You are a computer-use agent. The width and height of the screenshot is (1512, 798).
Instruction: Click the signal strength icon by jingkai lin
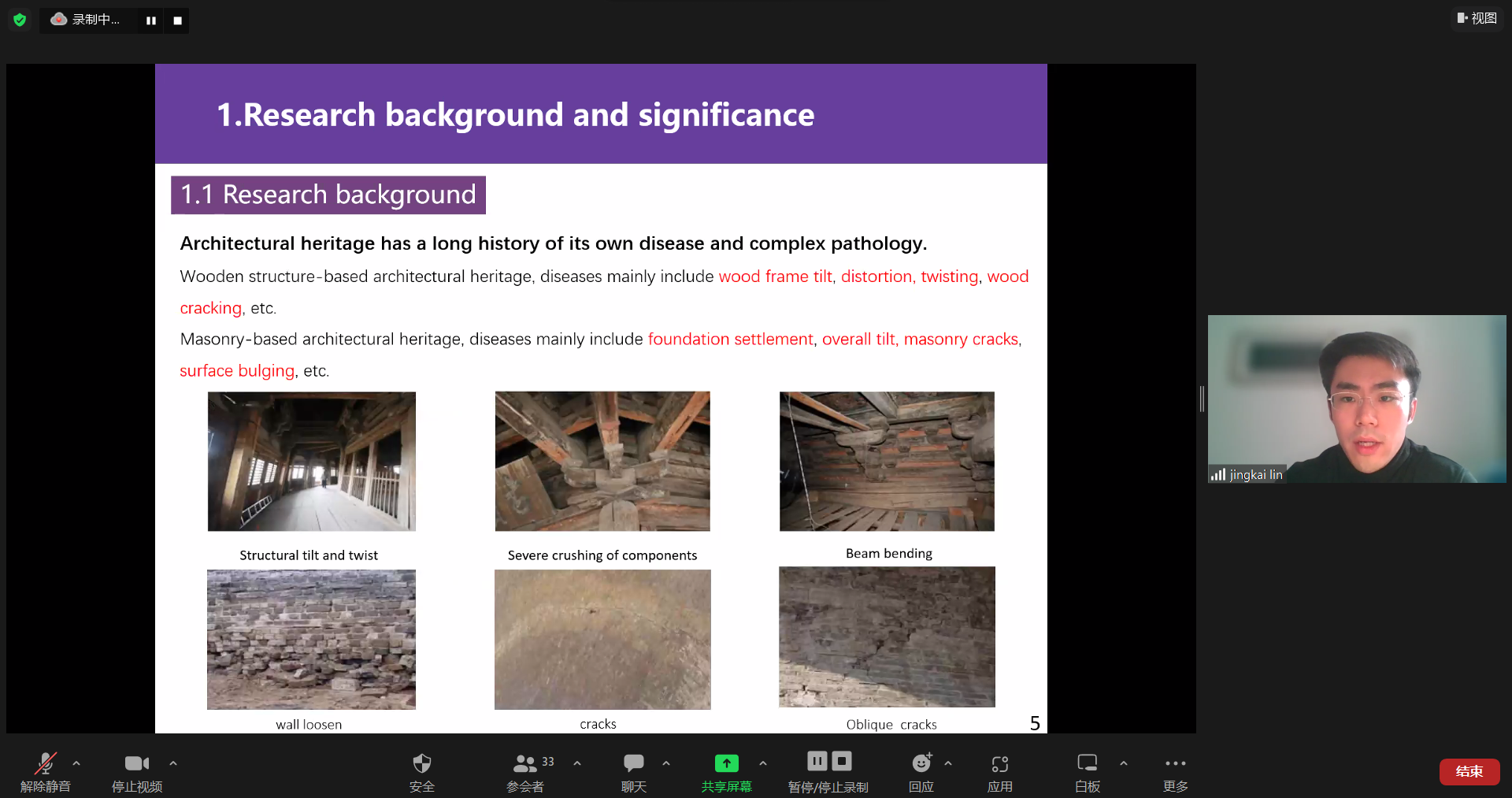click(1218, 474)
